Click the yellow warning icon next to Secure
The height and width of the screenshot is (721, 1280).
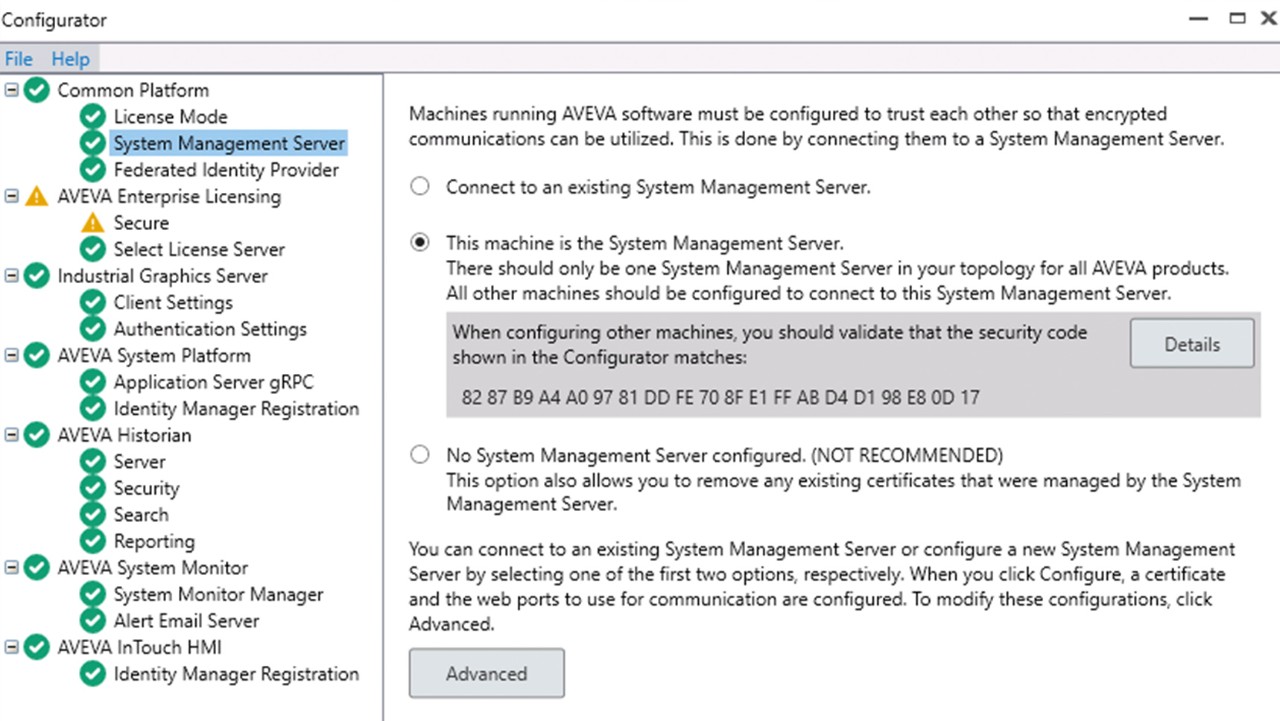93,223
